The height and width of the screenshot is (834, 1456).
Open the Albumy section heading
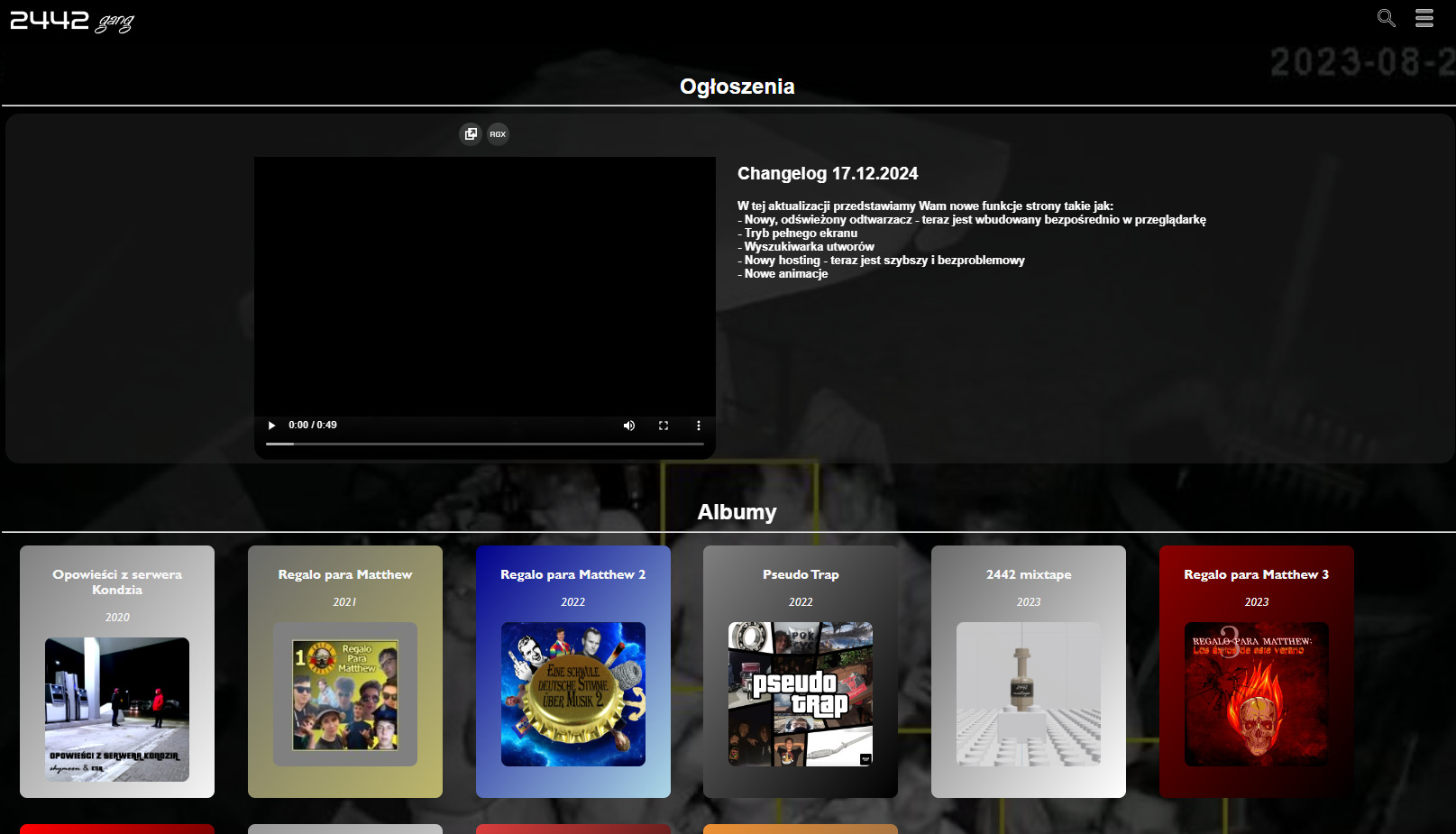[737, 511]
